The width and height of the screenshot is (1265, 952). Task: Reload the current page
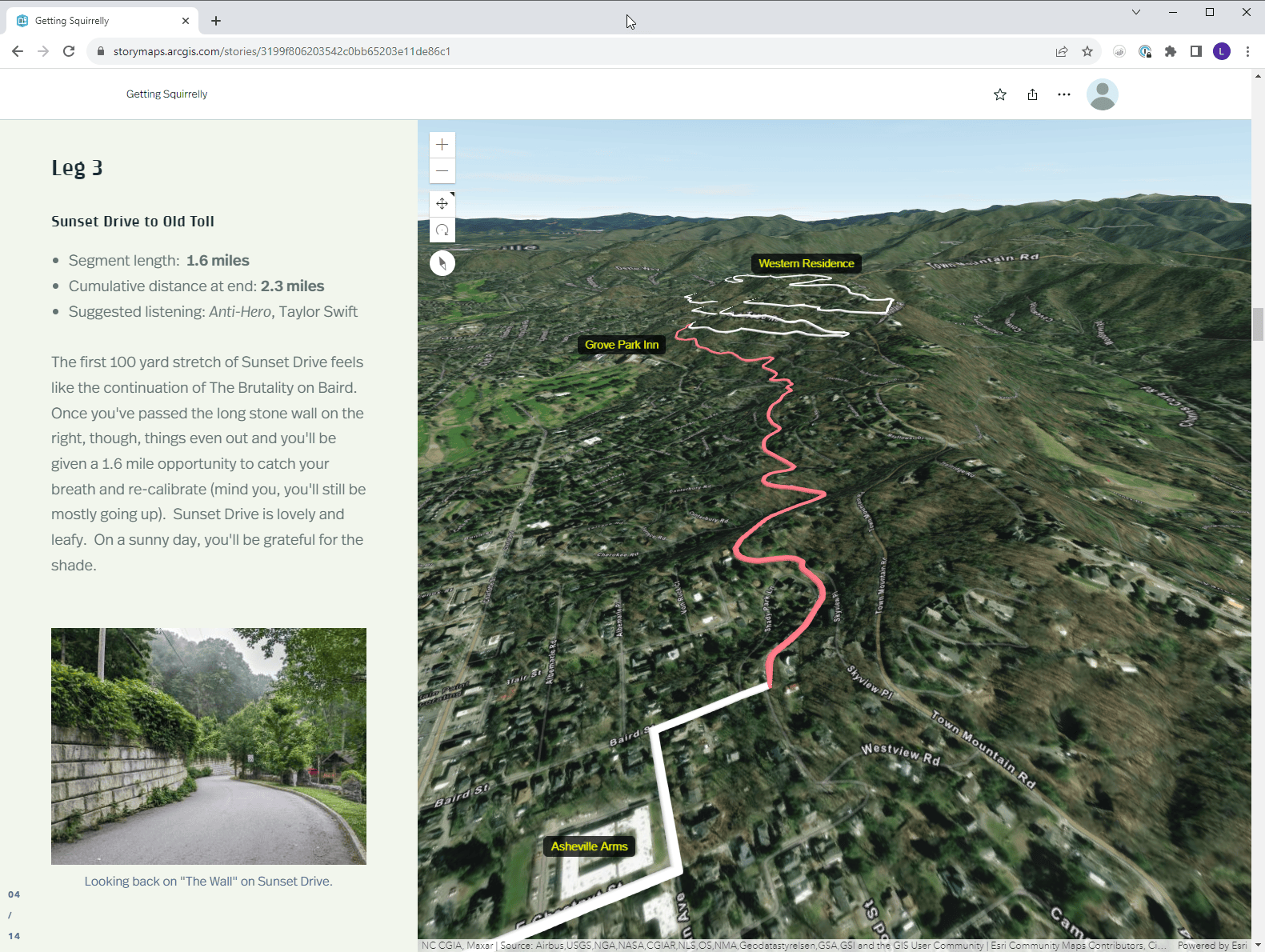pos(69,51)
